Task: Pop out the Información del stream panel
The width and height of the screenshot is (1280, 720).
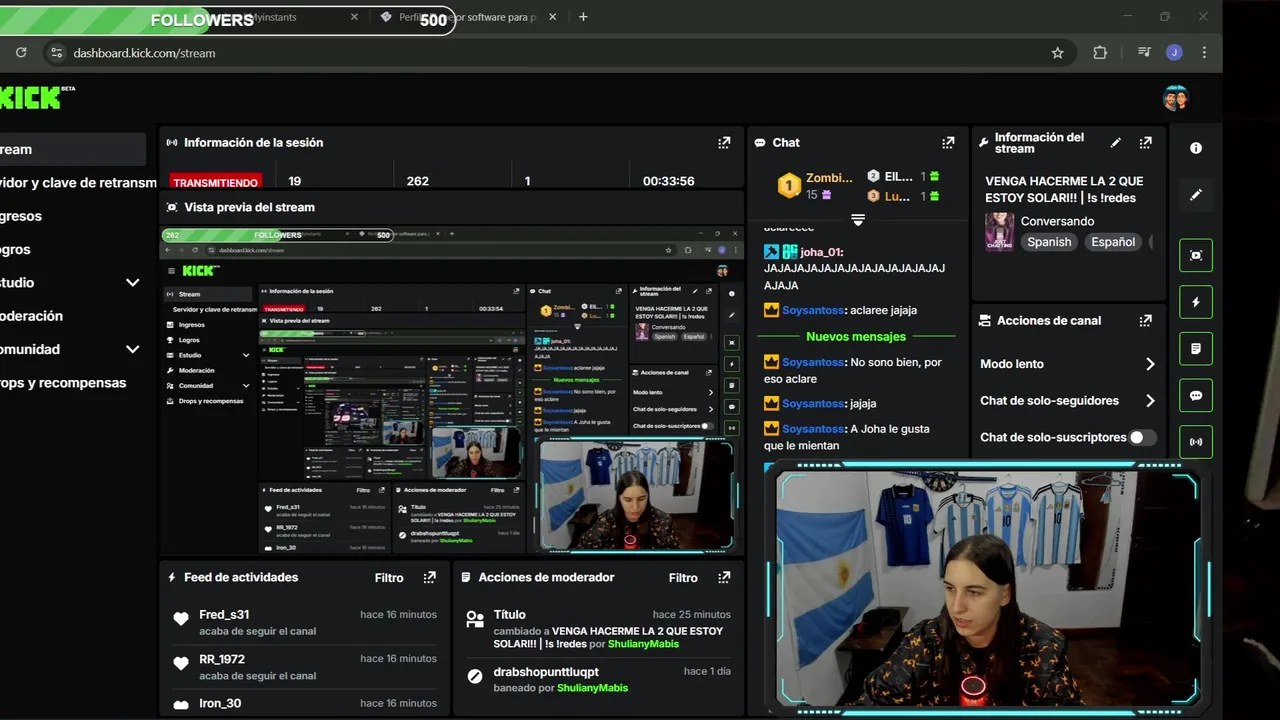Action: pyautogui.click(x=1146, y=143)
